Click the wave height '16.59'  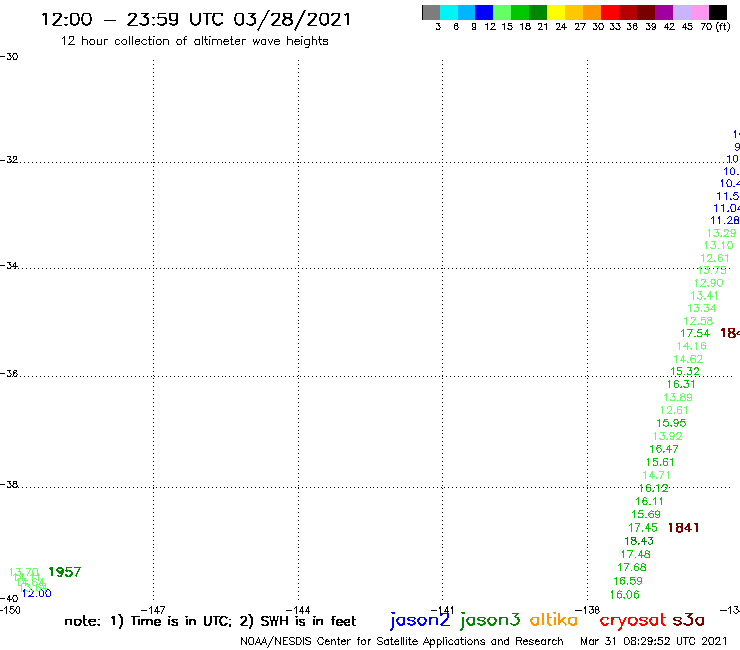click(x=628, y=581)
